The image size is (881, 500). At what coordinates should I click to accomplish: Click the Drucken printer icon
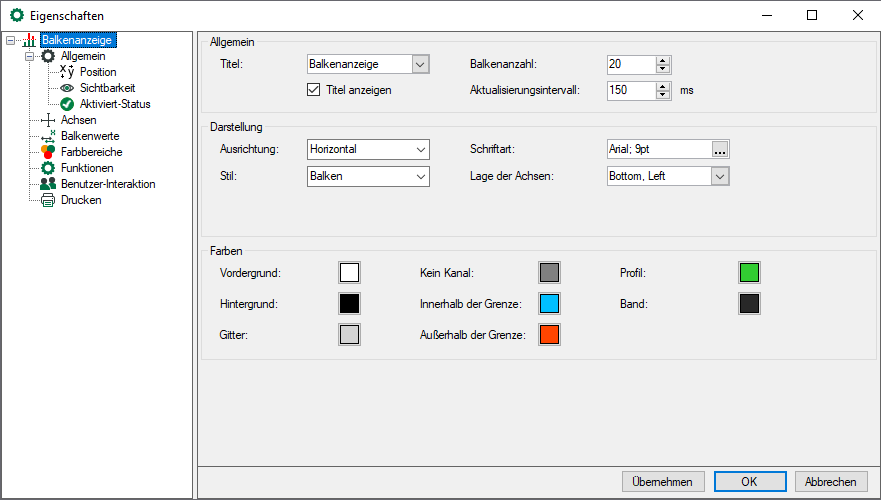(x=47, y=200)
